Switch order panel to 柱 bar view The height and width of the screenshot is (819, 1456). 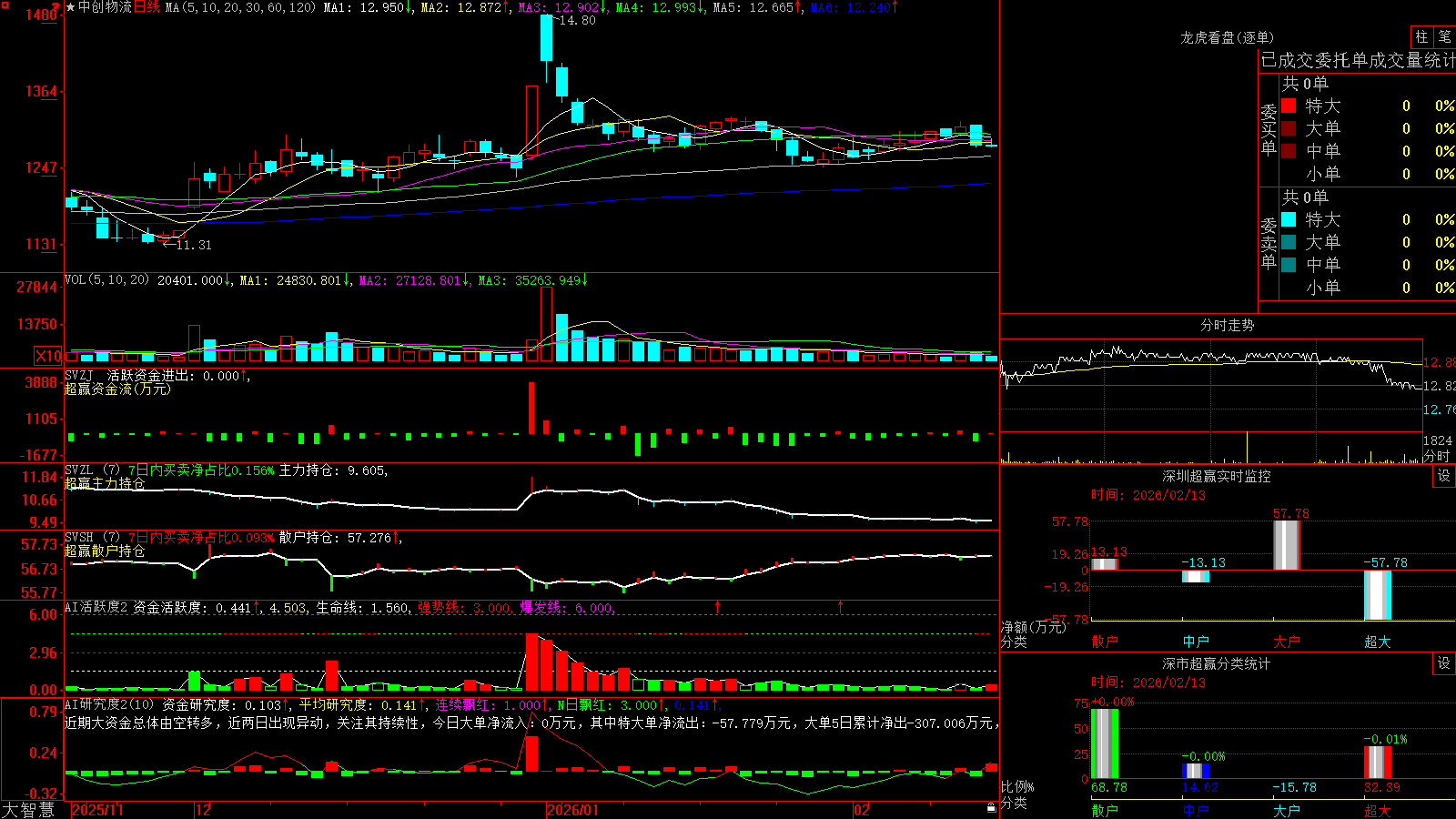coord(1421,36)
